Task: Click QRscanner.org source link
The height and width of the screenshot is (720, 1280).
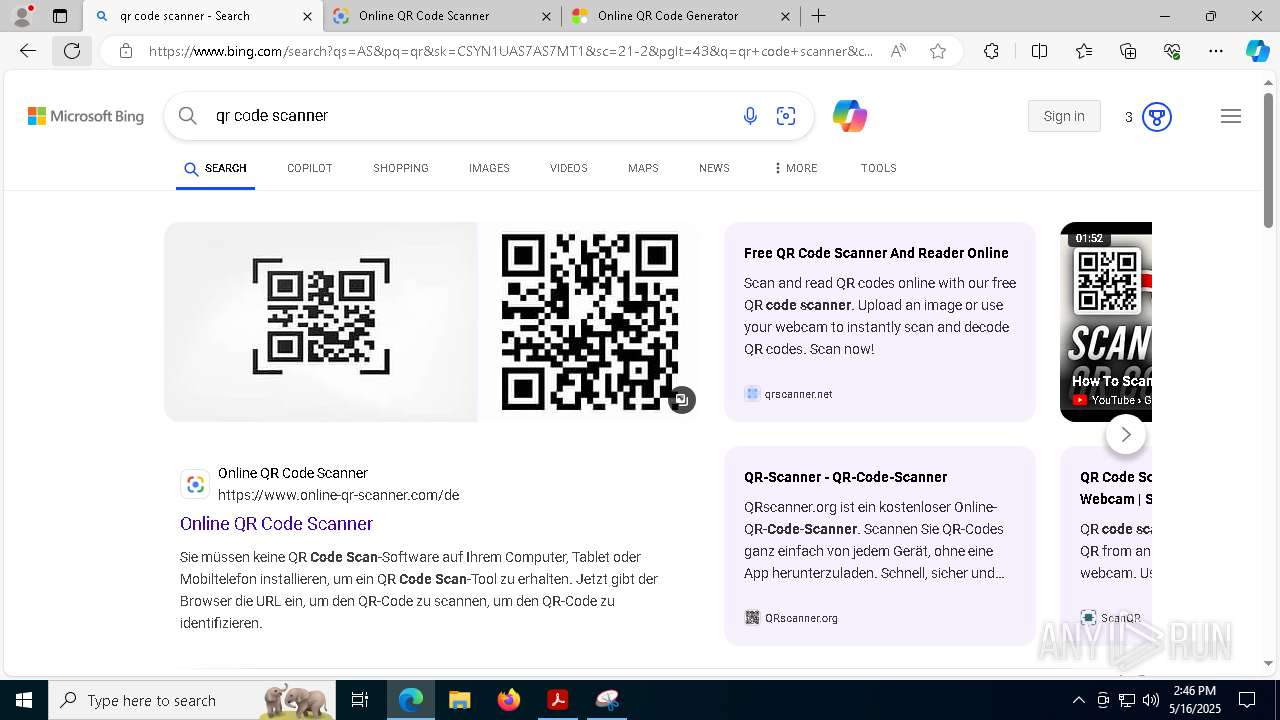Action: (791, 618)
